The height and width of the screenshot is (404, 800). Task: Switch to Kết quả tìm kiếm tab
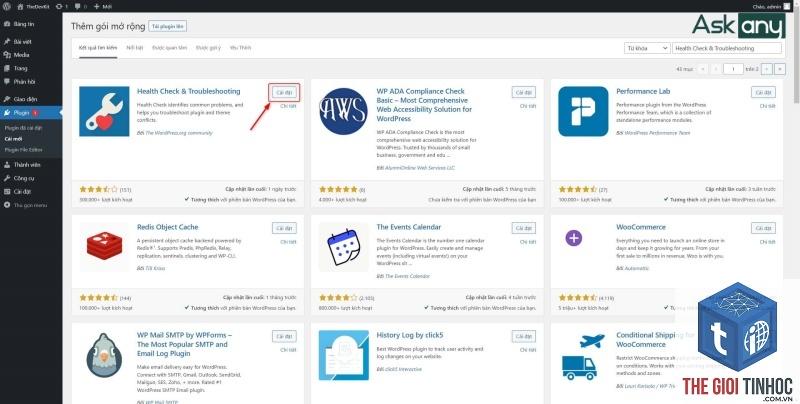click(x=98, y=48)
